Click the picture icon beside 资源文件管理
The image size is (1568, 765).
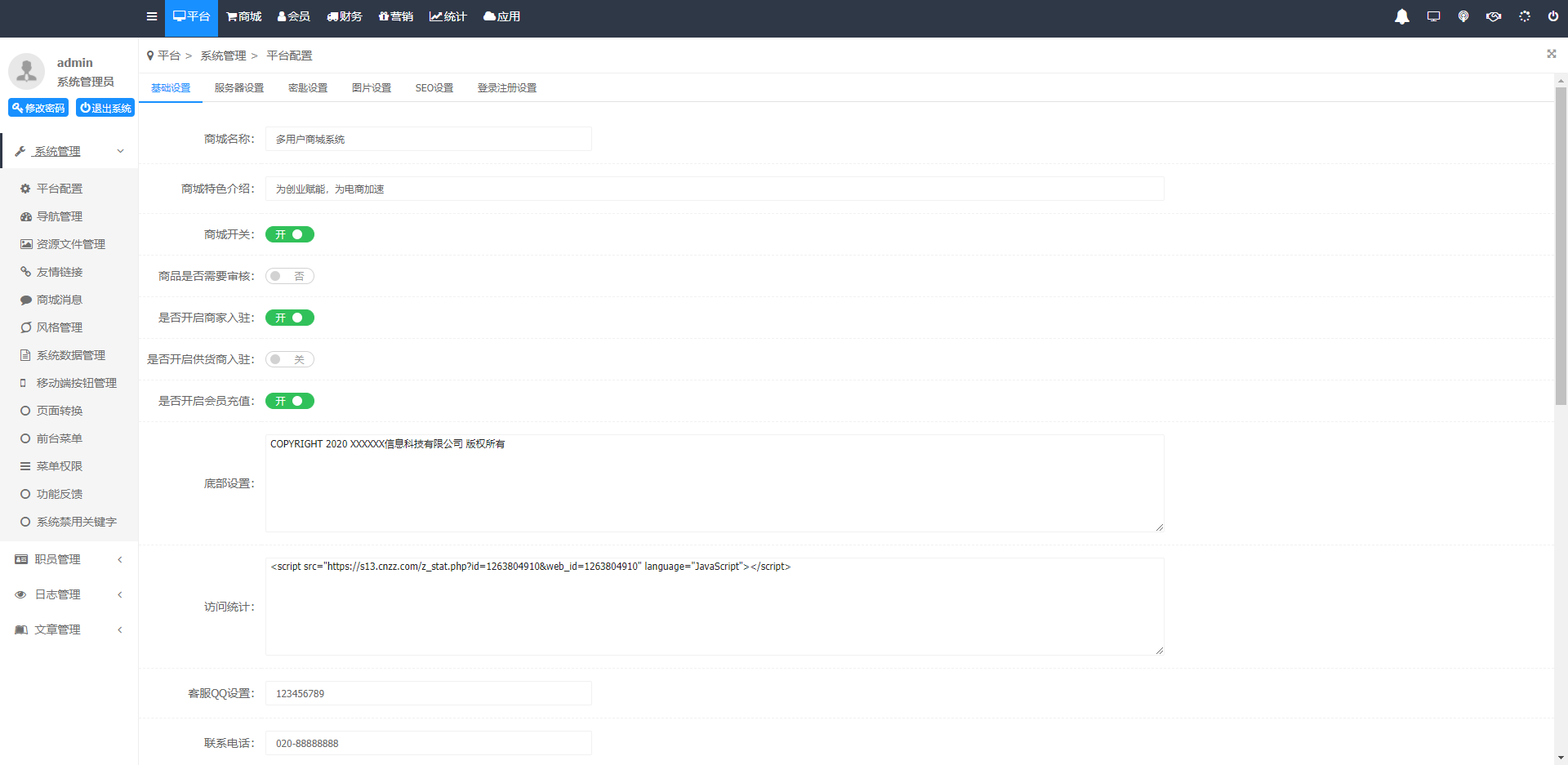click(x=26, y=244)
